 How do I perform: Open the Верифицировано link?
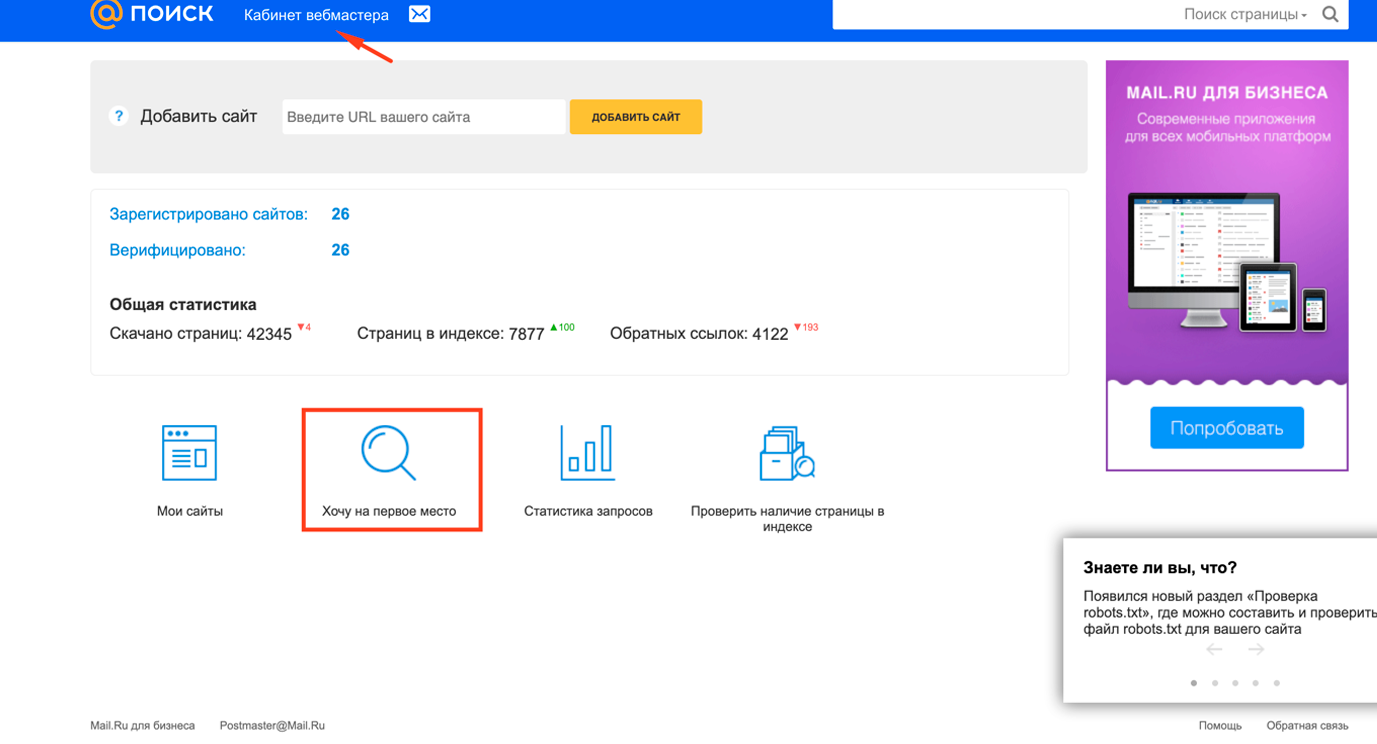point(177,250)
